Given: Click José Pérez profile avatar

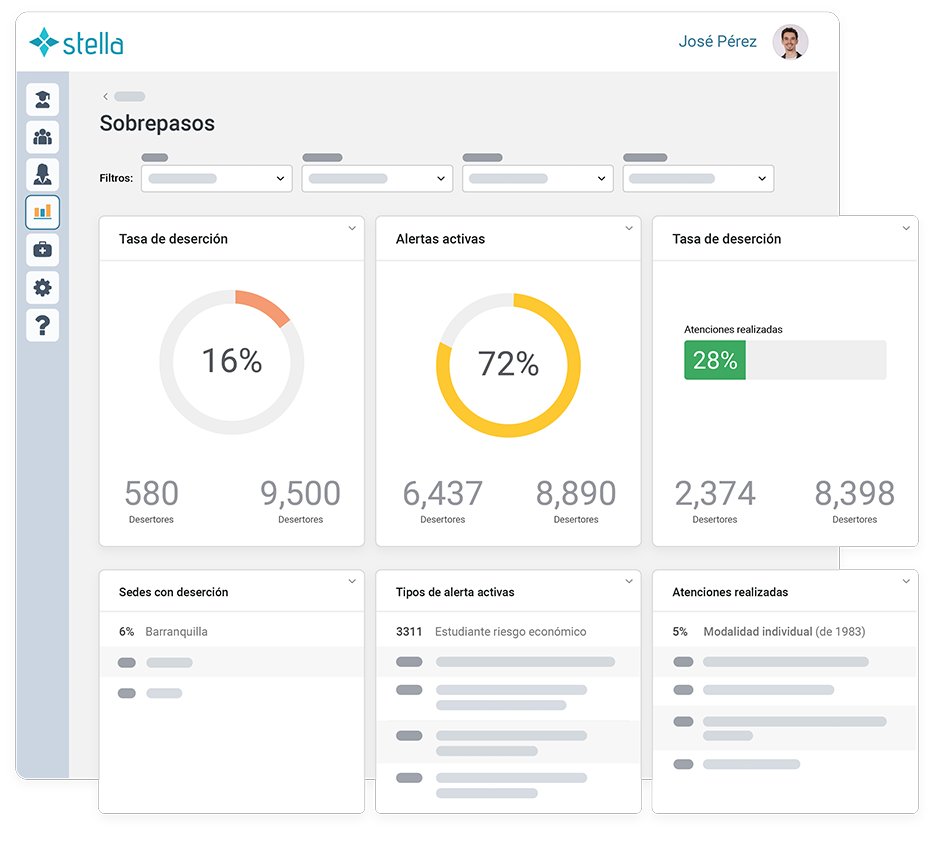Looking at the screenshot, I should pyautogui.click(x=790, y=42).
